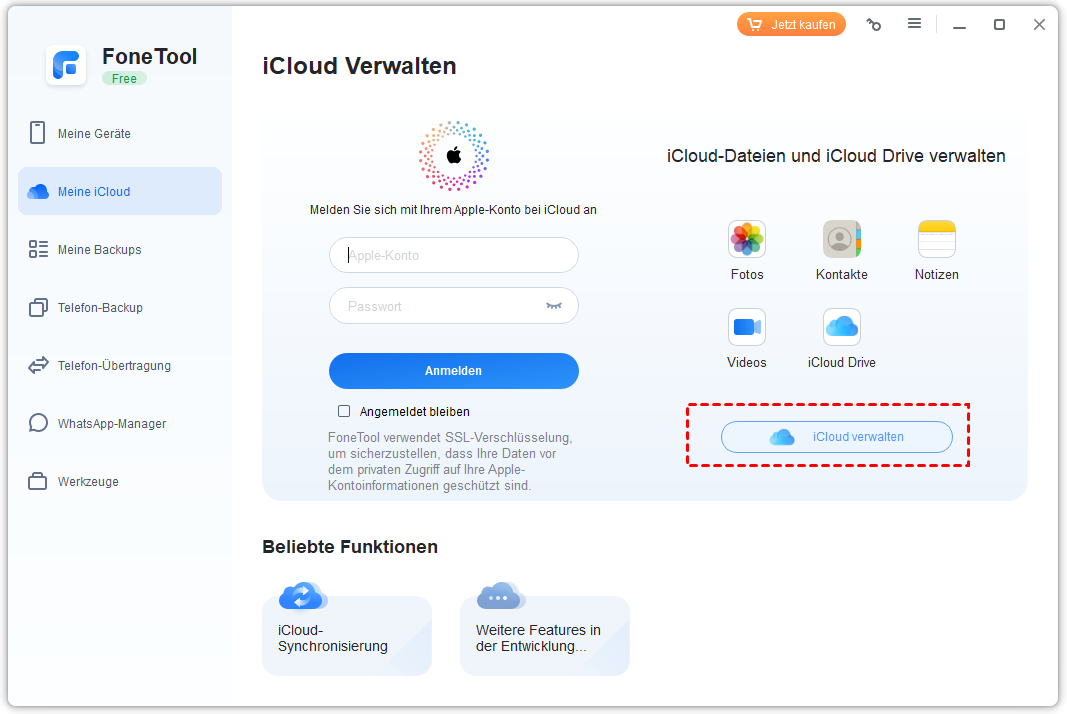Focus the Apple-Konto input field
Viewport: 1067px width, 714px height.
tap(453, 255)
